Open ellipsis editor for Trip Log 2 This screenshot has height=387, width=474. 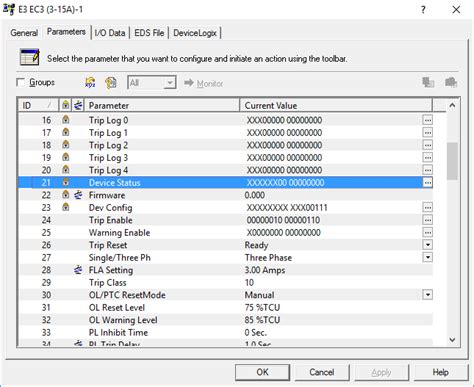[428, 145]
